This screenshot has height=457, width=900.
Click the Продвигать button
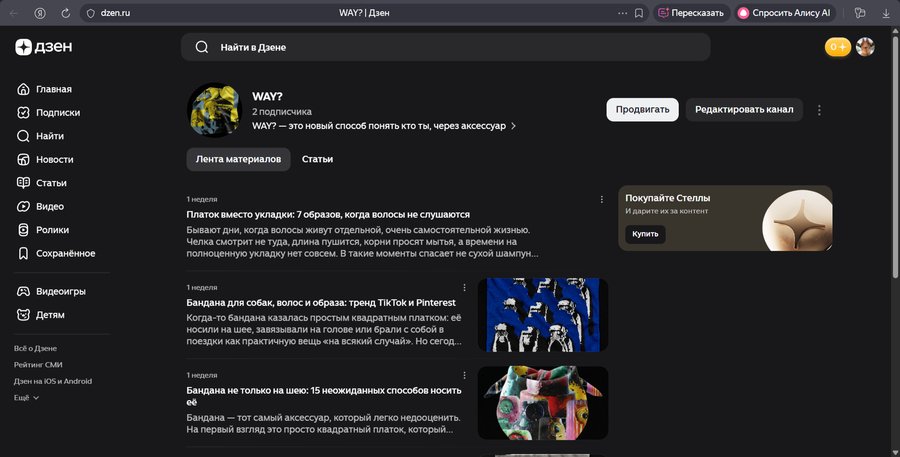point(642,110)
